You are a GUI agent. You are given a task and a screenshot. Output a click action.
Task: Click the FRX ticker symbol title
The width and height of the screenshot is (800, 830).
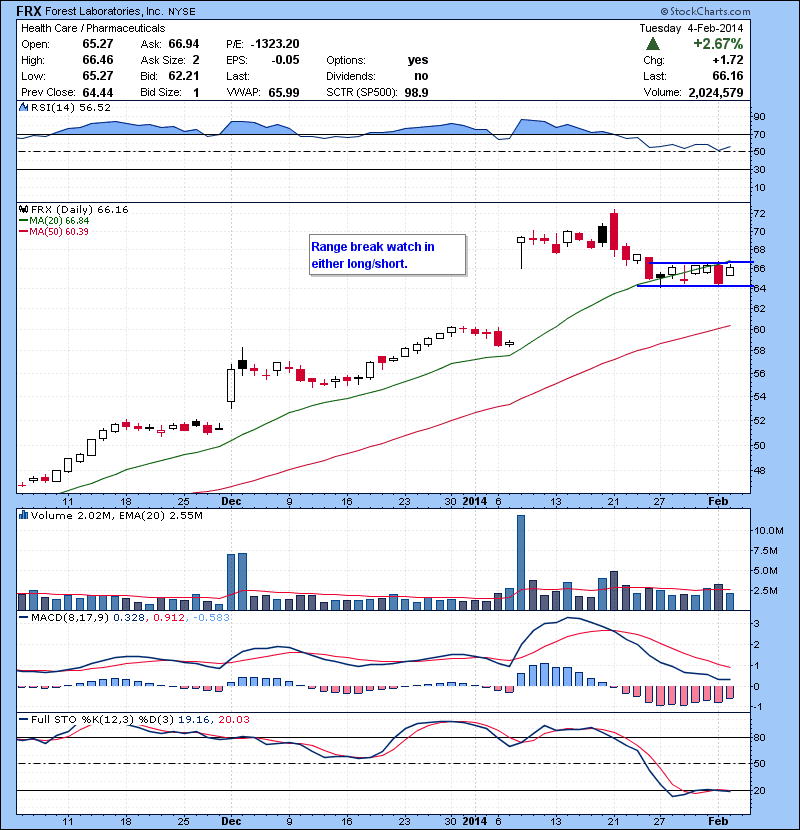(x=29, y=11)
